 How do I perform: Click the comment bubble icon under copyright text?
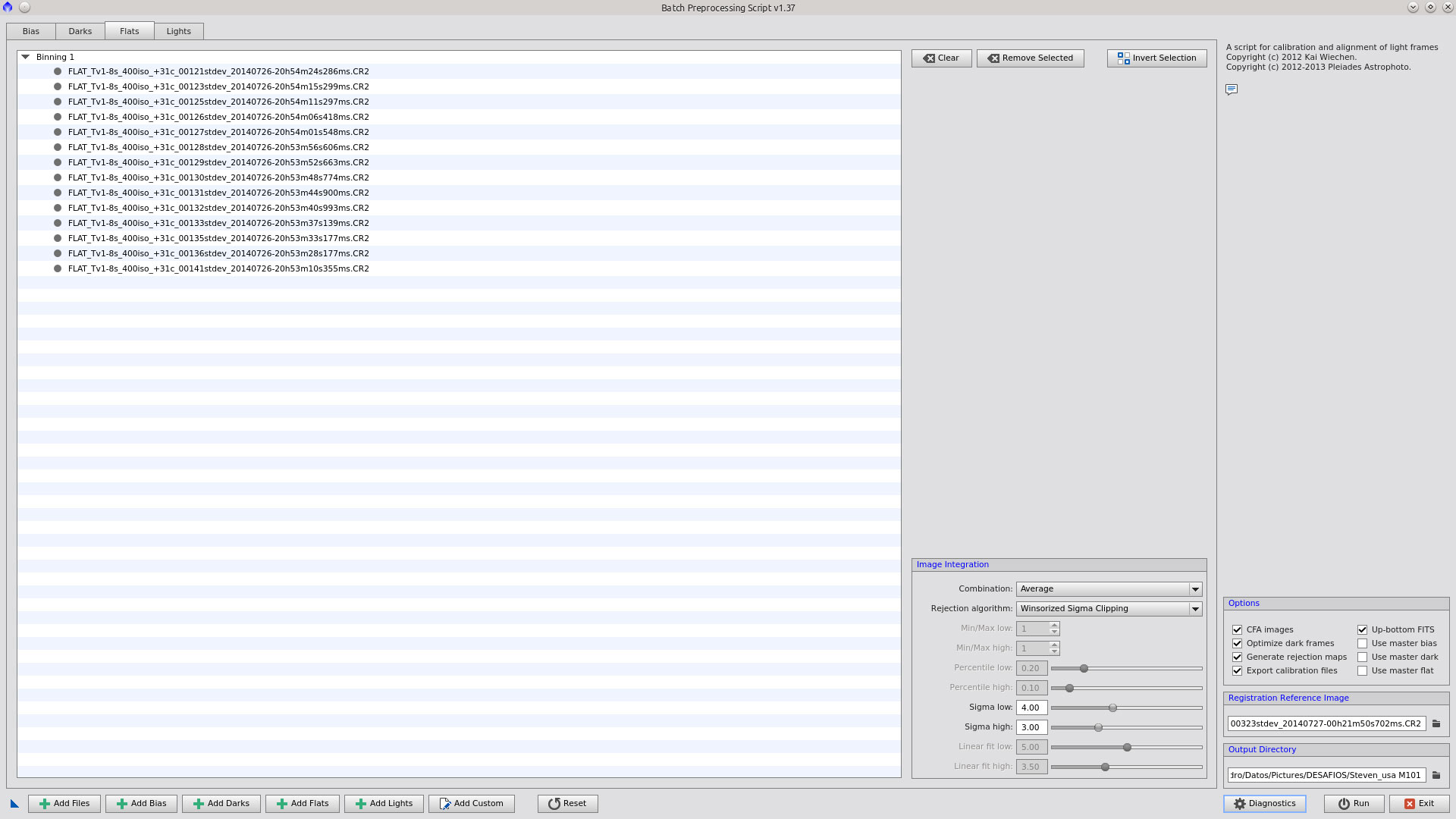pyautogui.click(x=1232, y=89)
